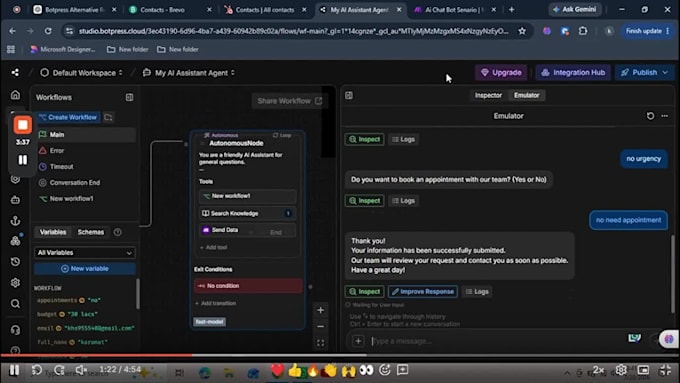Switch to the Emulator tab
Viewport: 680px width, 383px height.
526,95
